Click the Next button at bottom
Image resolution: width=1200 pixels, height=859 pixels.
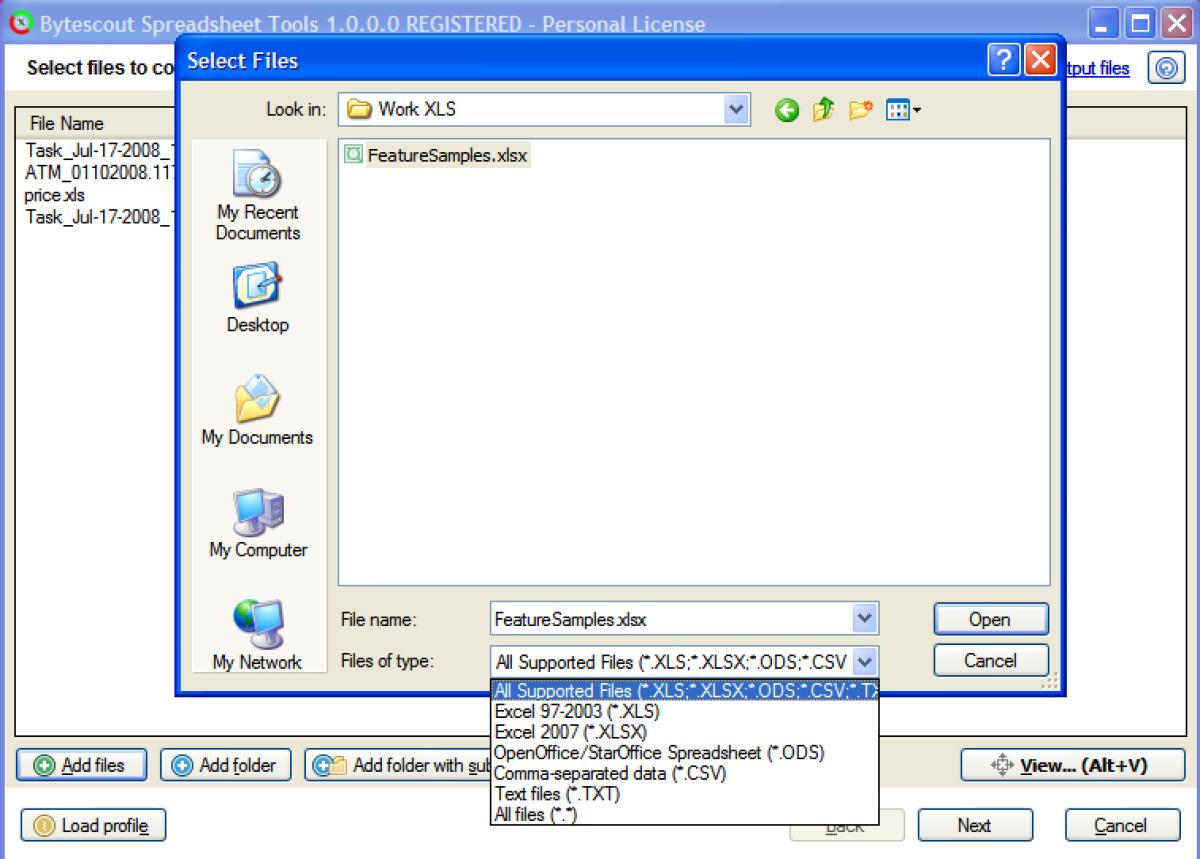pos(975,825)
